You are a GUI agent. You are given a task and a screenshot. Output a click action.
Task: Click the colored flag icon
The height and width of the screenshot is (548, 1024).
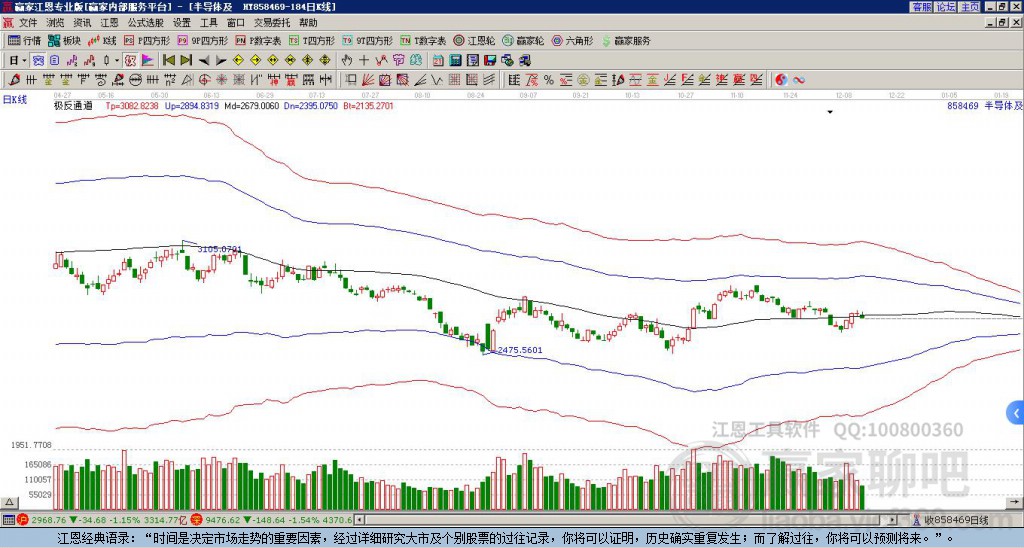[x=148, y=61]
